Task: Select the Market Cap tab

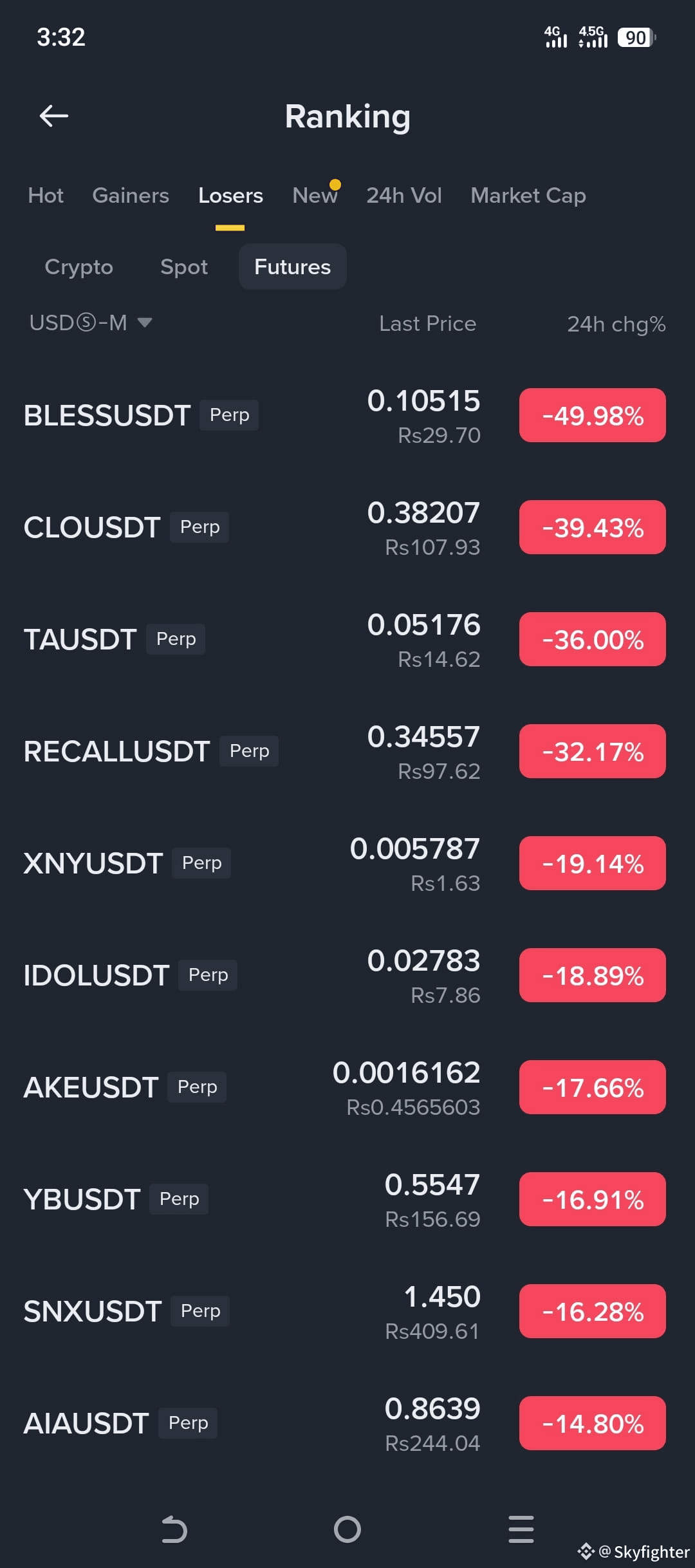Action: (x=528, y=196)
